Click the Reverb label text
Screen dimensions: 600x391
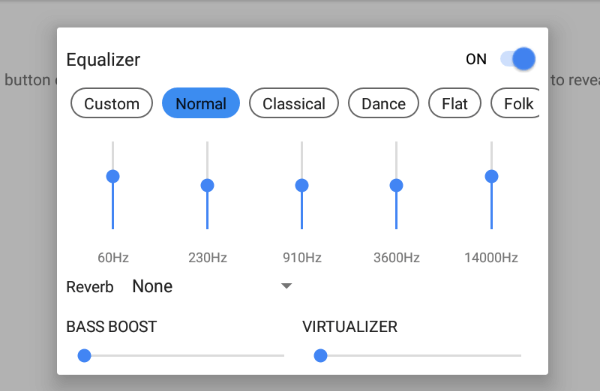coord(90,287)
